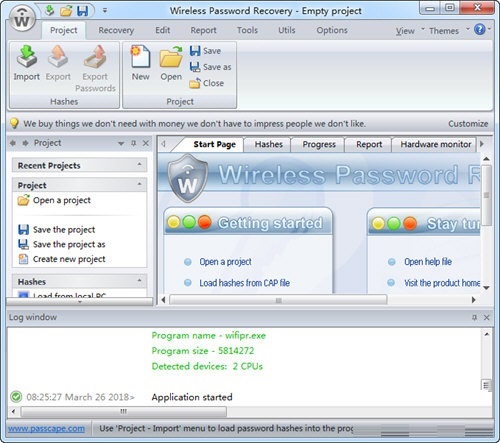Click quick access save disk icon

83,11
